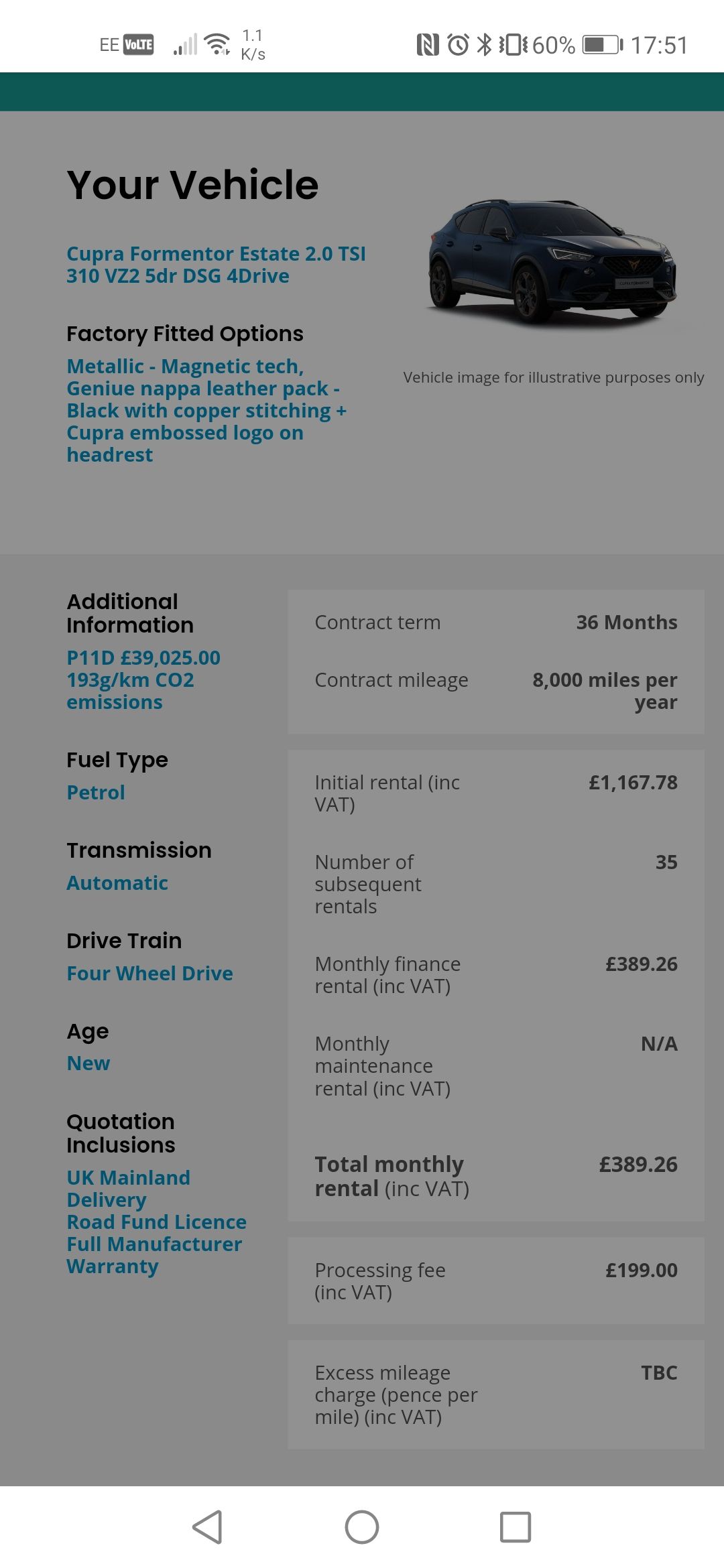
Task: Tap the Wi-Fi signal icon
Action: [x=217, y=44]
